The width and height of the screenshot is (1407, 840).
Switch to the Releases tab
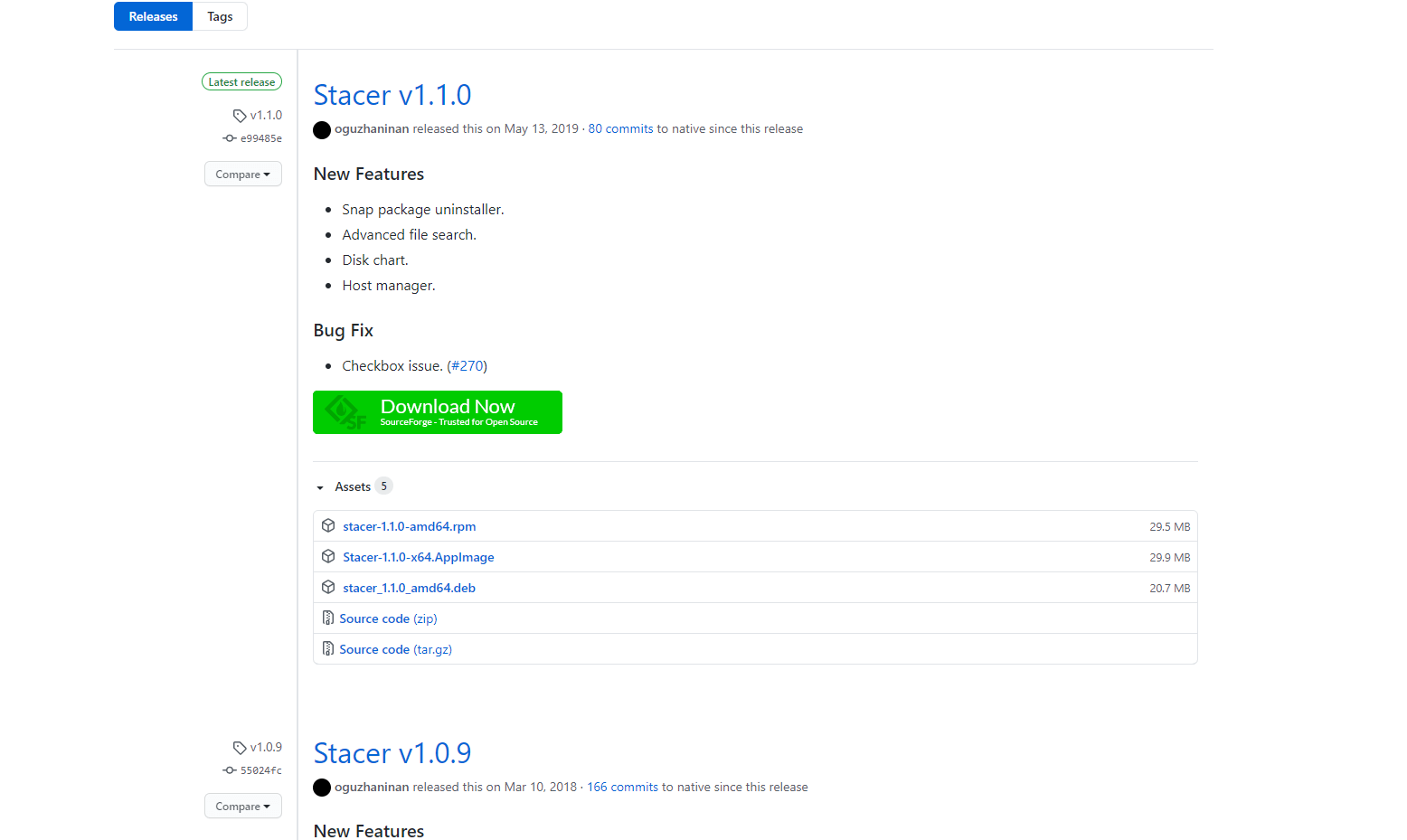pyautogui.click(x=153, y=16)
